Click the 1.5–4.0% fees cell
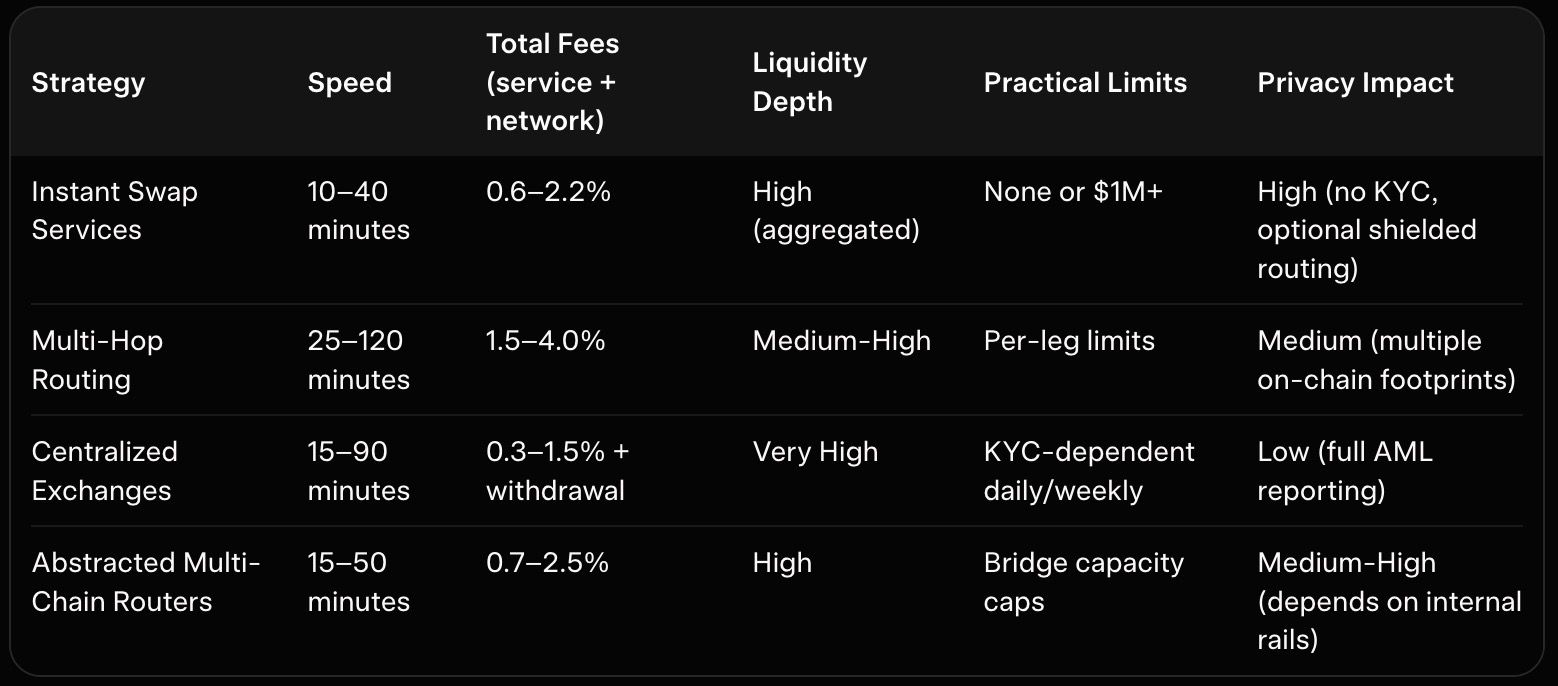This screenshot has height=686, width=1558. coord(545,341)
